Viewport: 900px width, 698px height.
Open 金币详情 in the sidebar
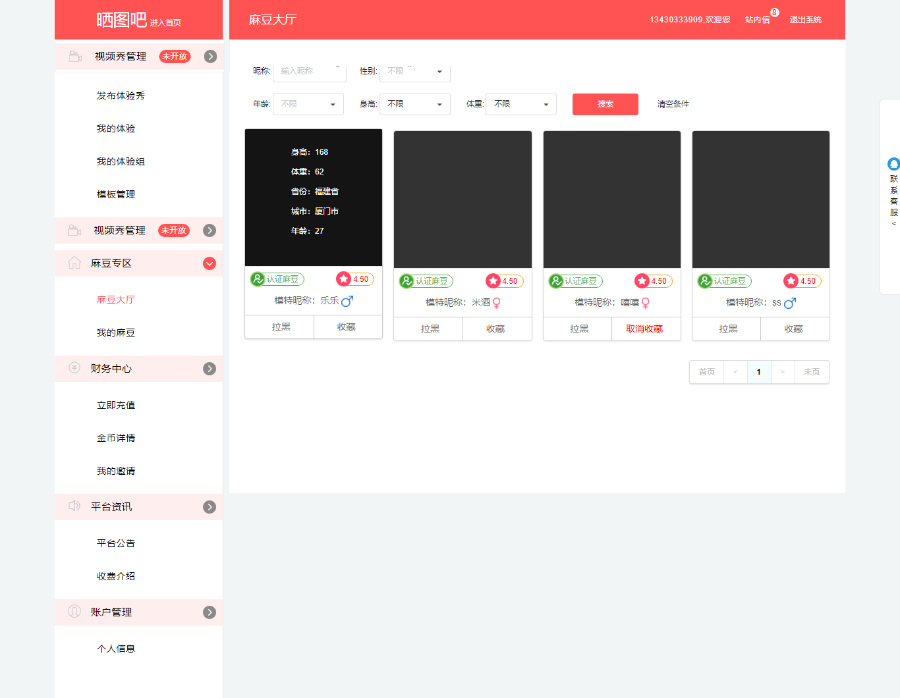pos(116,438)
